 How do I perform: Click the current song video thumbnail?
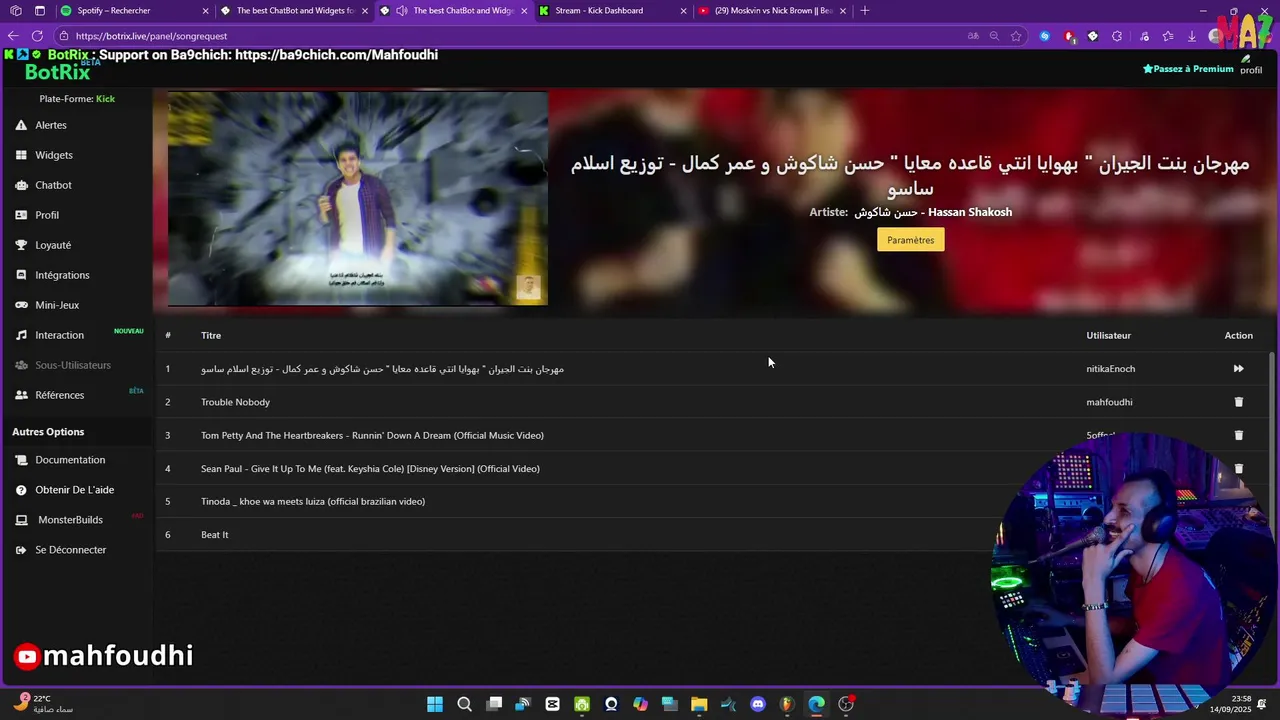(357, 199)
